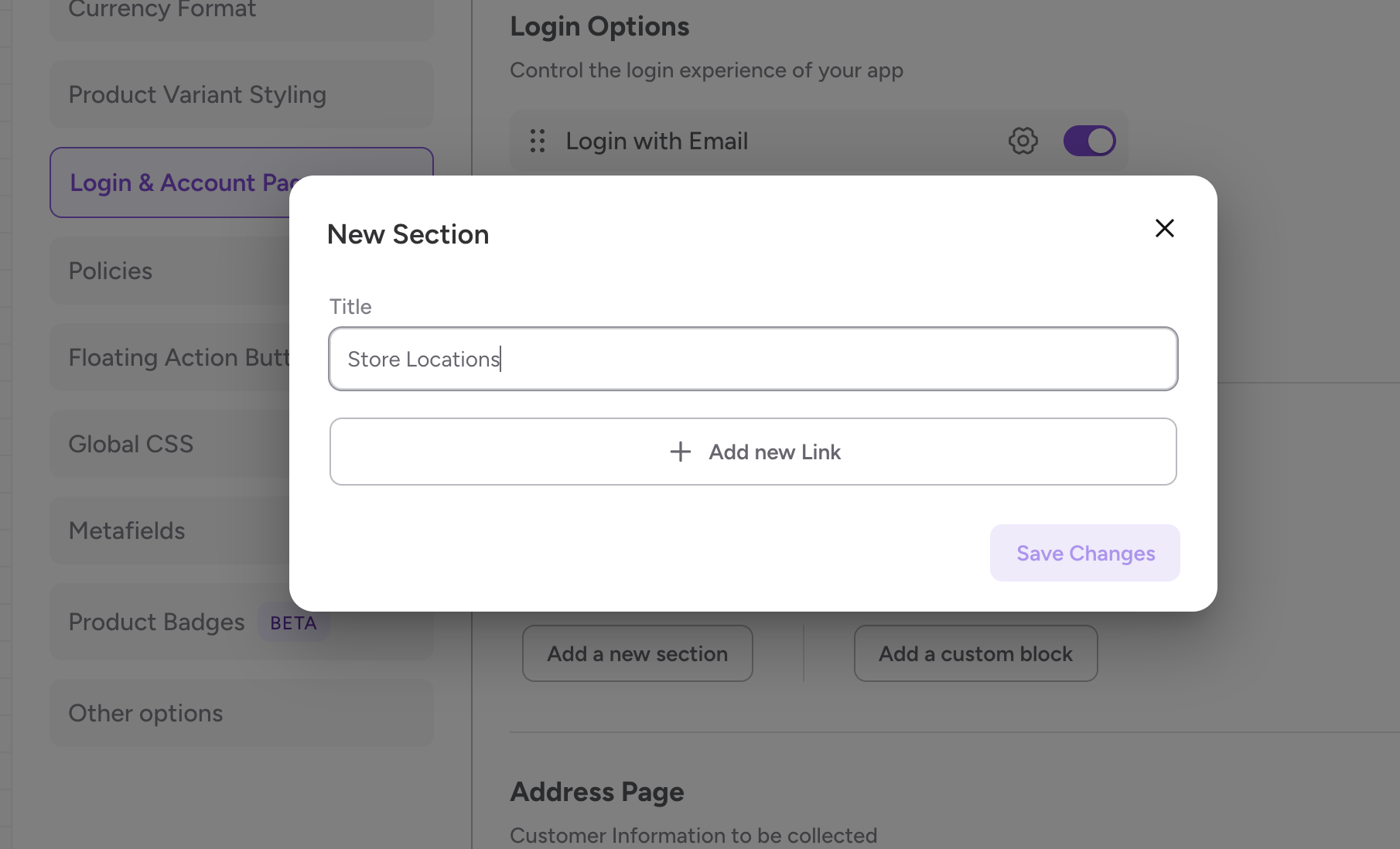Image resolution: width=1400 pixels, height=849 pixels.
Task: Select Floating Action Button sidebar item
Action: pyautogui.click(x=170, y=358)
